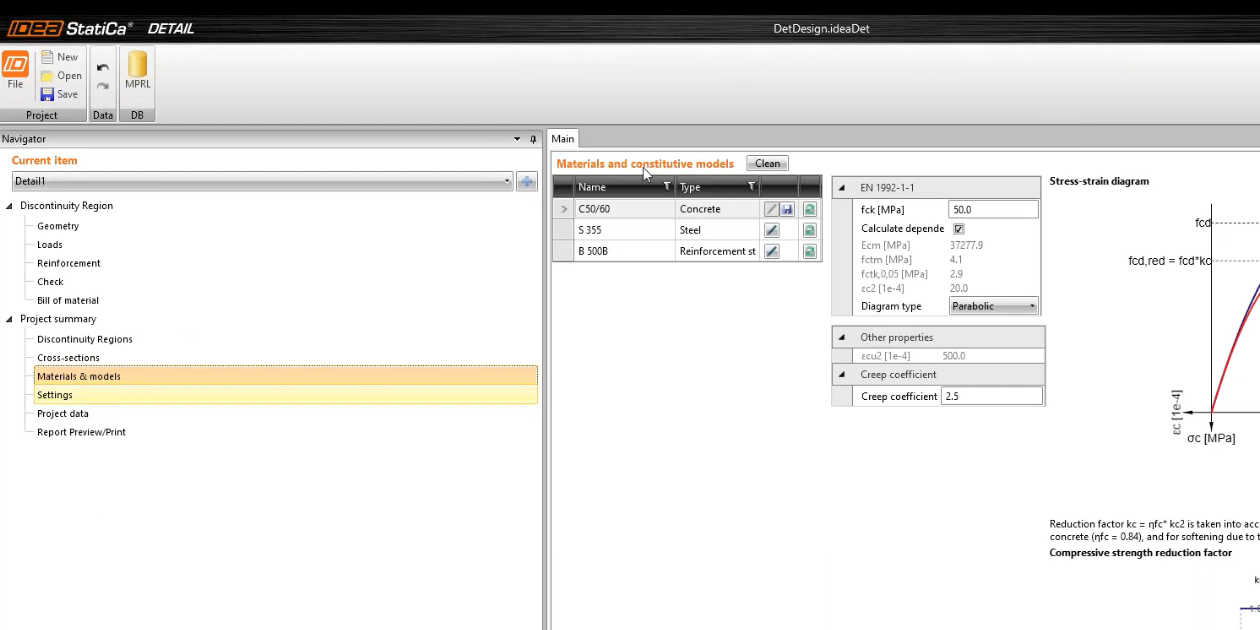Viewport: 1260px width, 630px height.
Task: Edit the S 355 steel material
Action: click(771, 230)
